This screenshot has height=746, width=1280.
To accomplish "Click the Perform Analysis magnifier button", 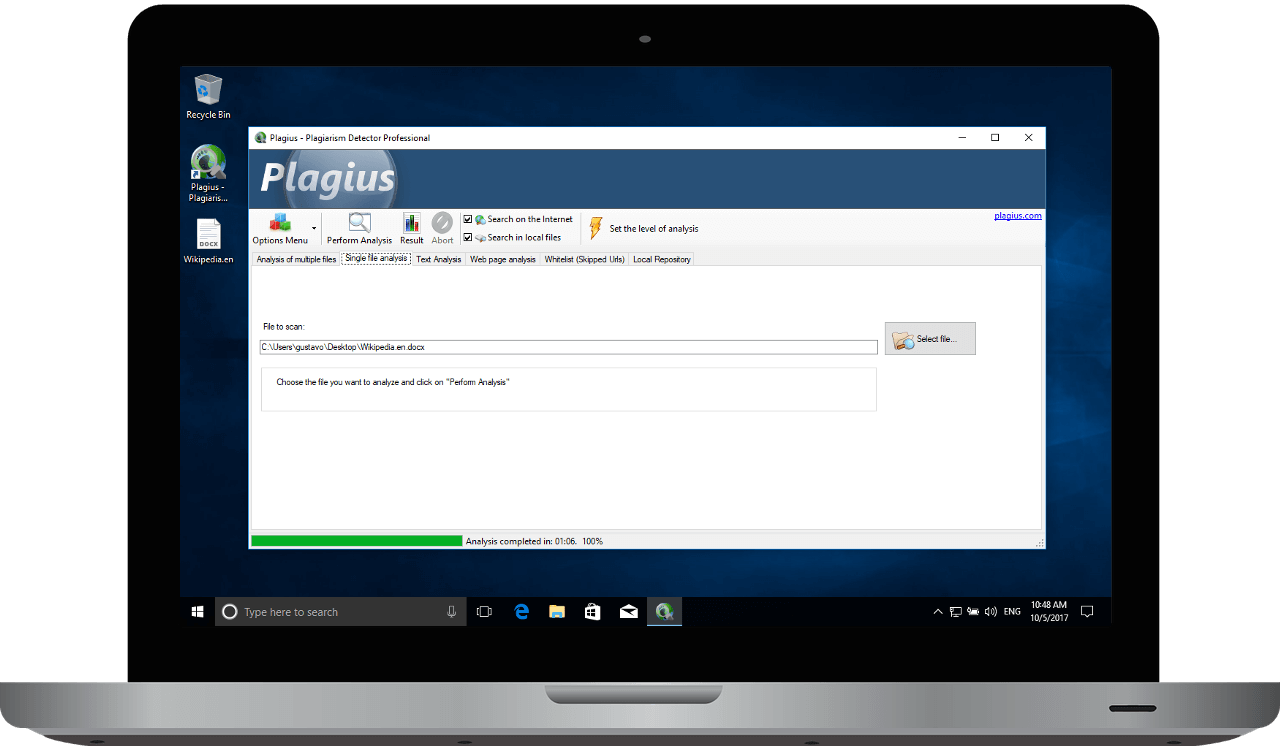I will [359, 228].
